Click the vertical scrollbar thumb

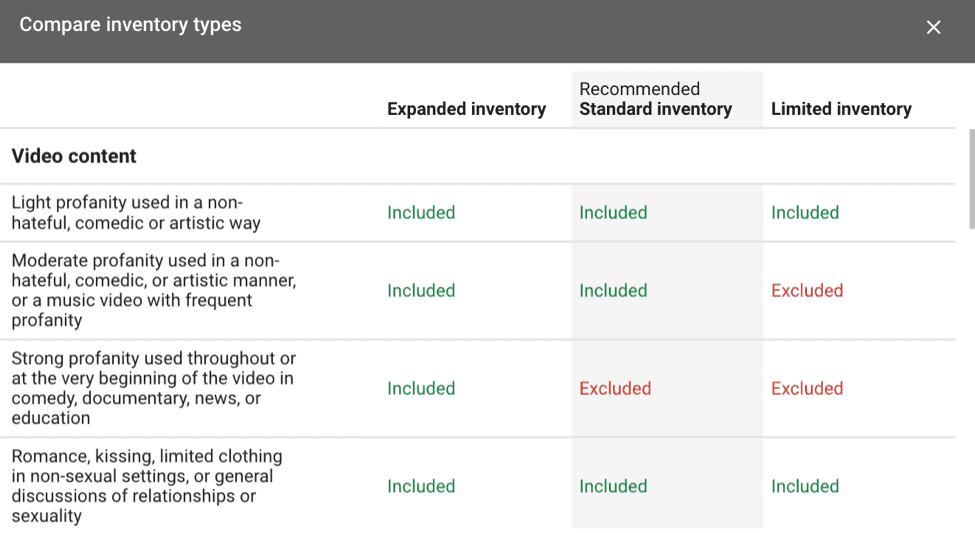[970, 178]
